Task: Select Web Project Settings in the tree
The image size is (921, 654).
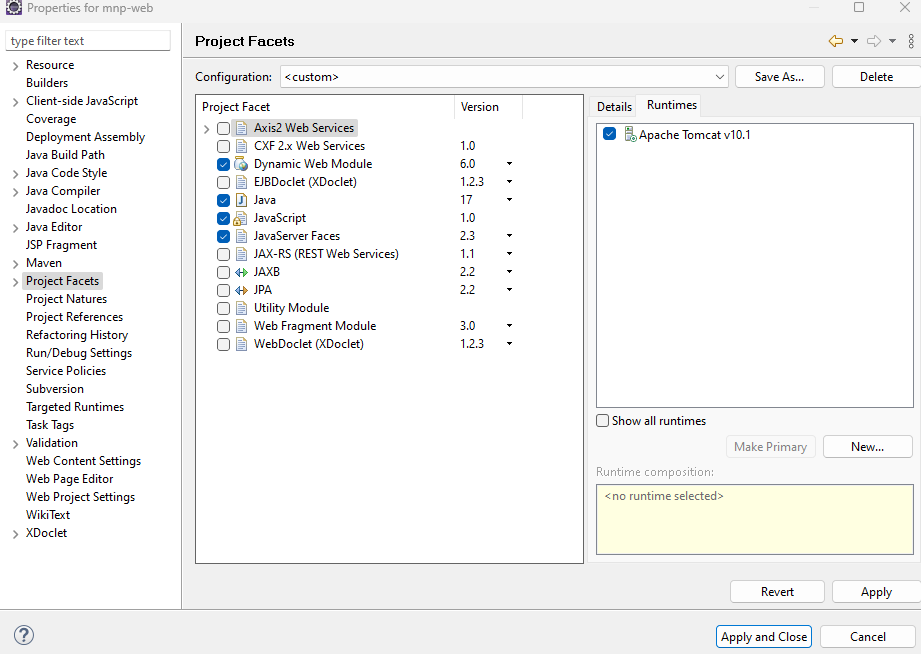Action: pos(80,497)
